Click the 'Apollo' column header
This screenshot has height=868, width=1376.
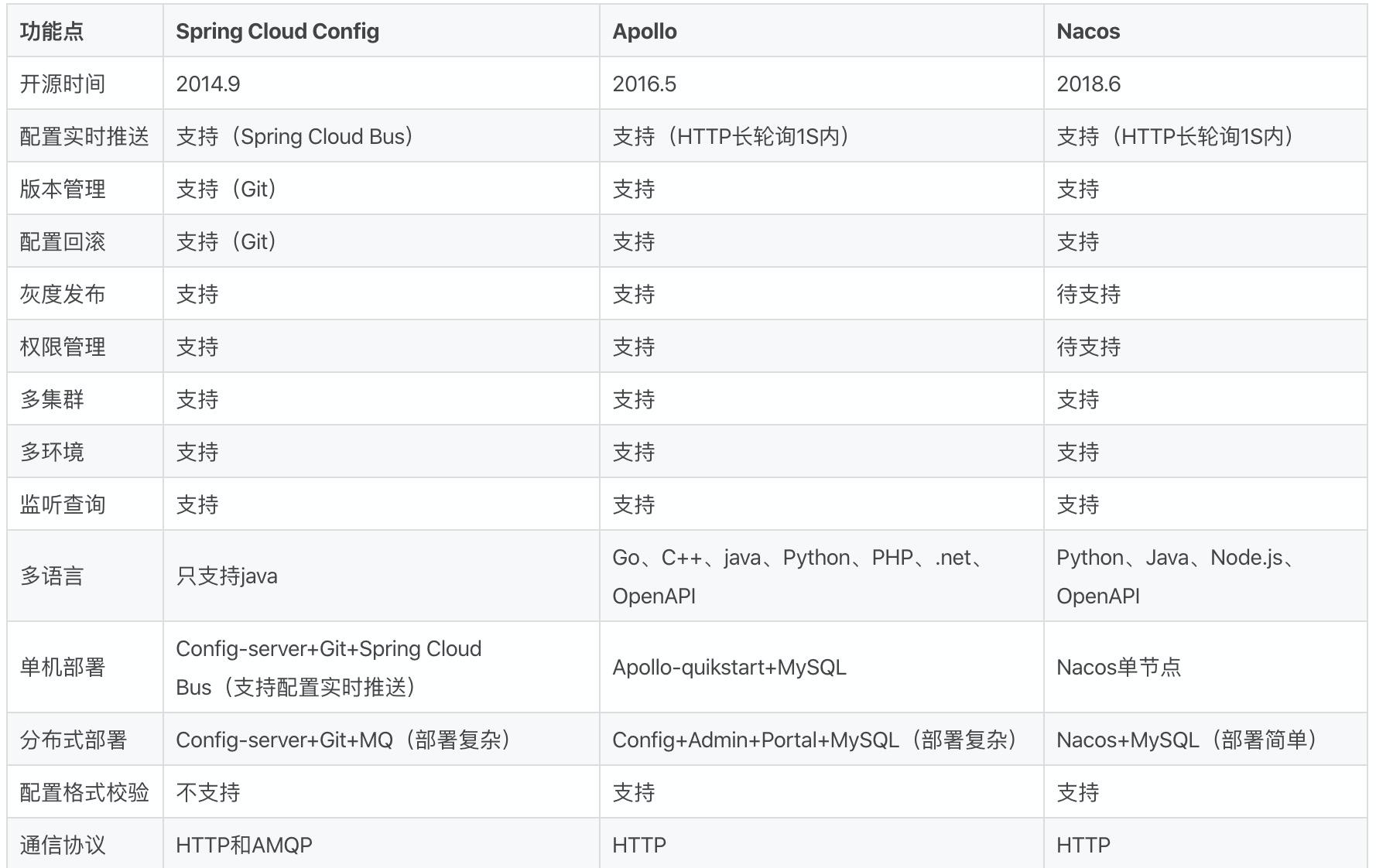[x=822, y=31]
